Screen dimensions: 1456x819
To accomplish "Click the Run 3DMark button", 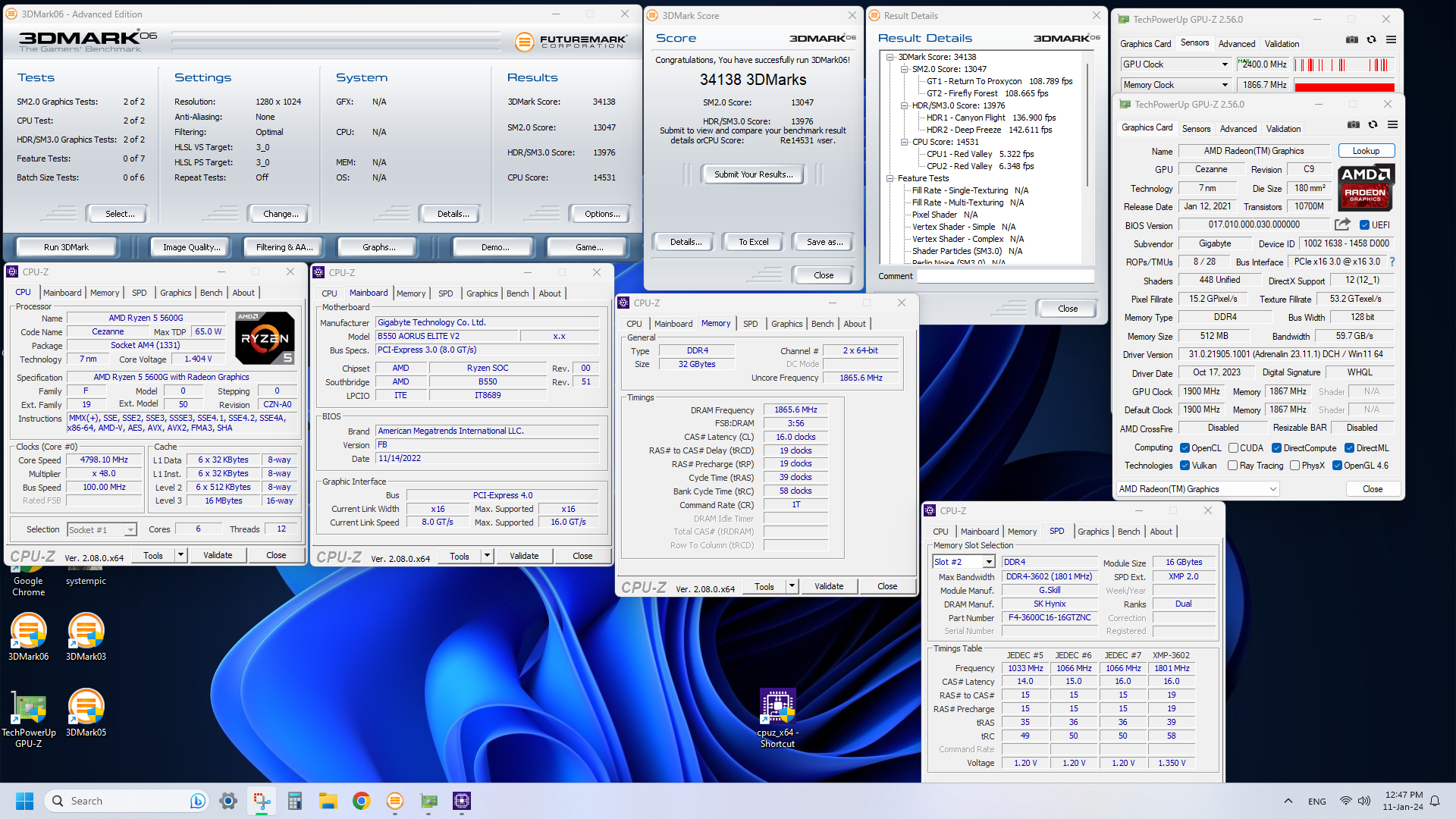I will click(66, 247).
